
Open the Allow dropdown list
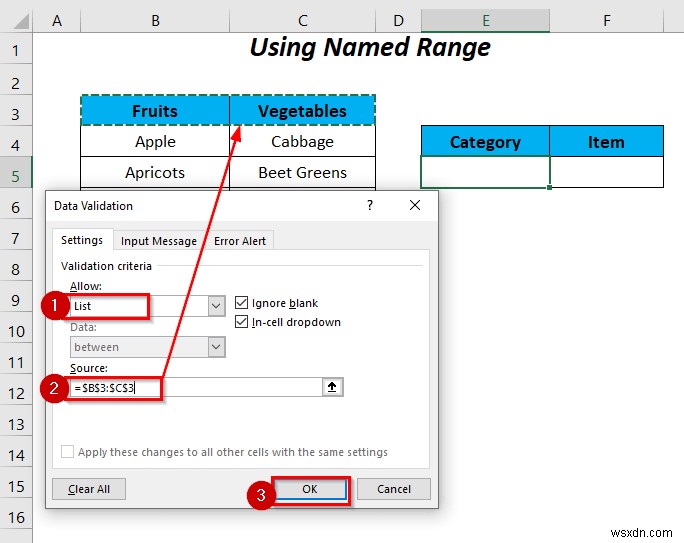216,306
